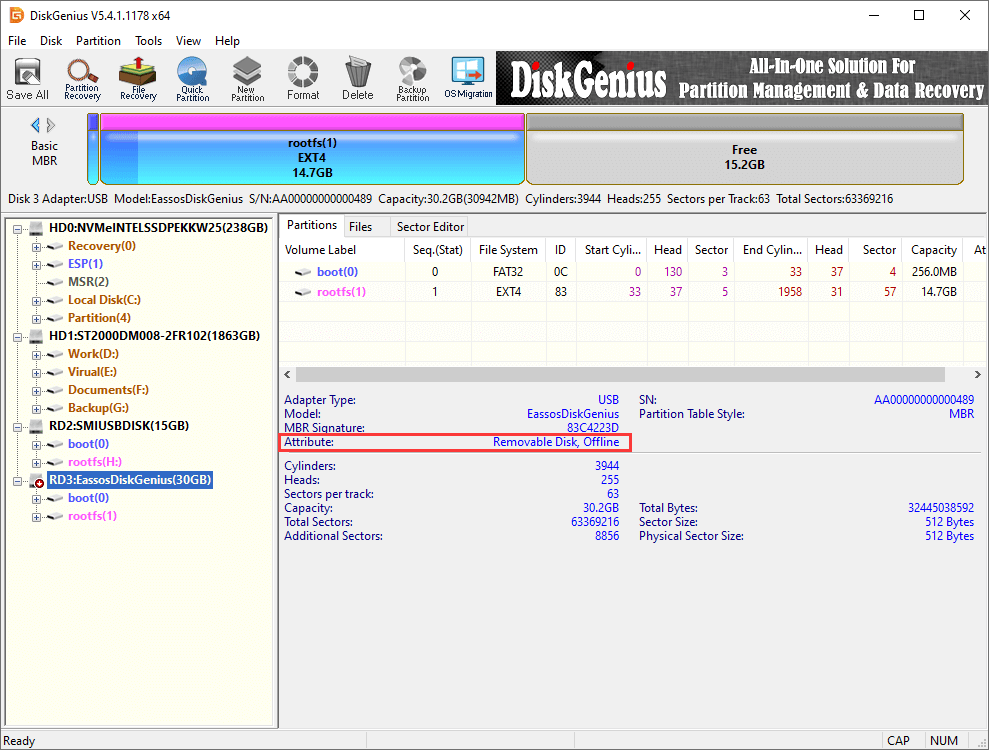Select the rootfs(1) row in partition table
Viewport: 989px width, 750px height.
pos(341,292)
